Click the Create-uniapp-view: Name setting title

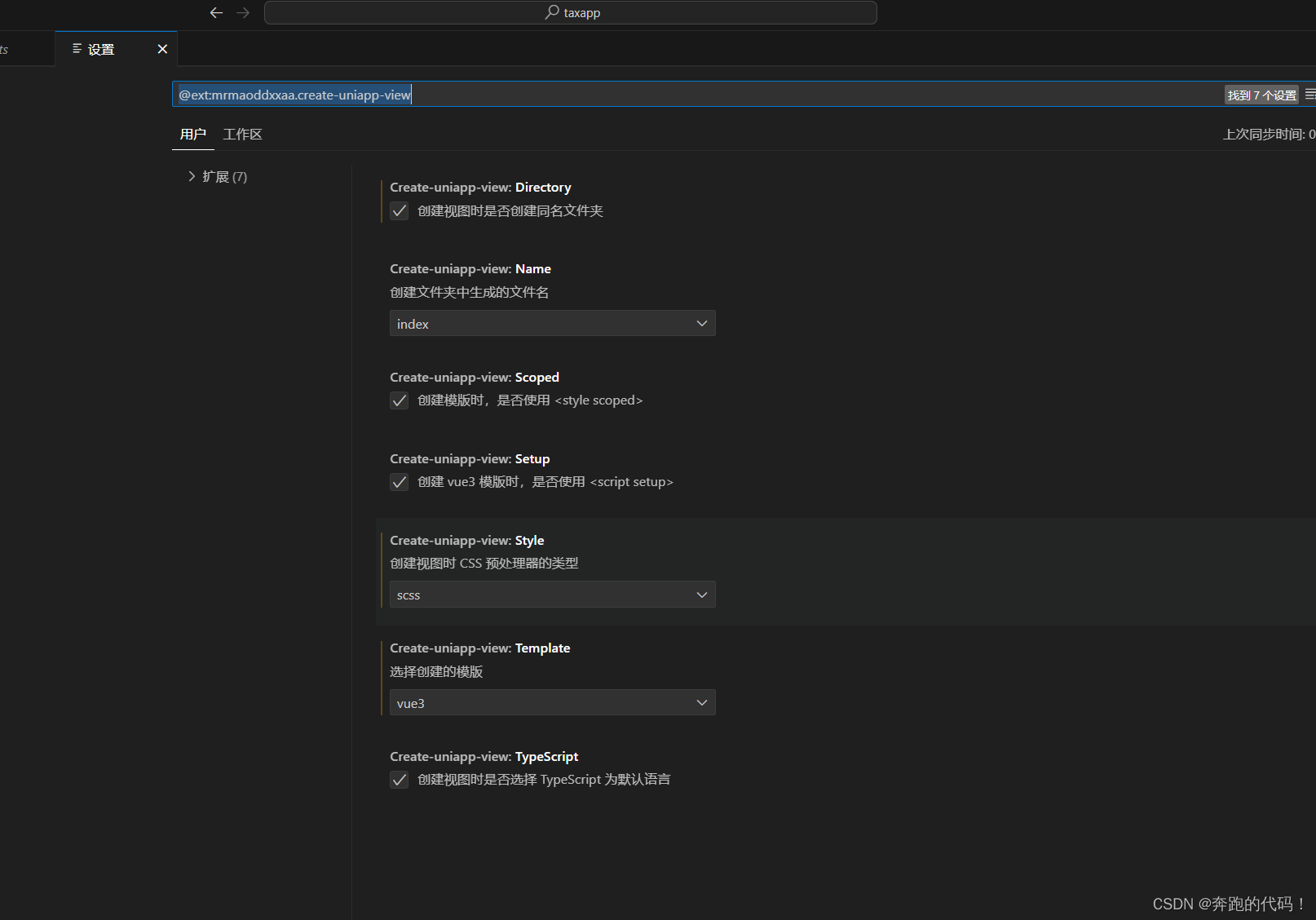click(470, 268)
